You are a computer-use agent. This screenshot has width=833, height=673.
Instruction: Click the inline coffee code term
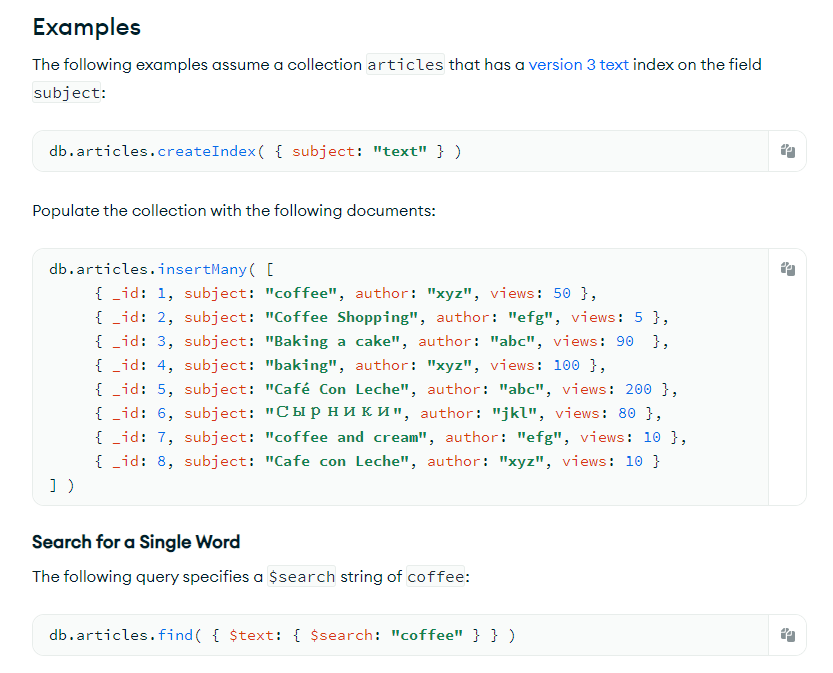[436, 577]
